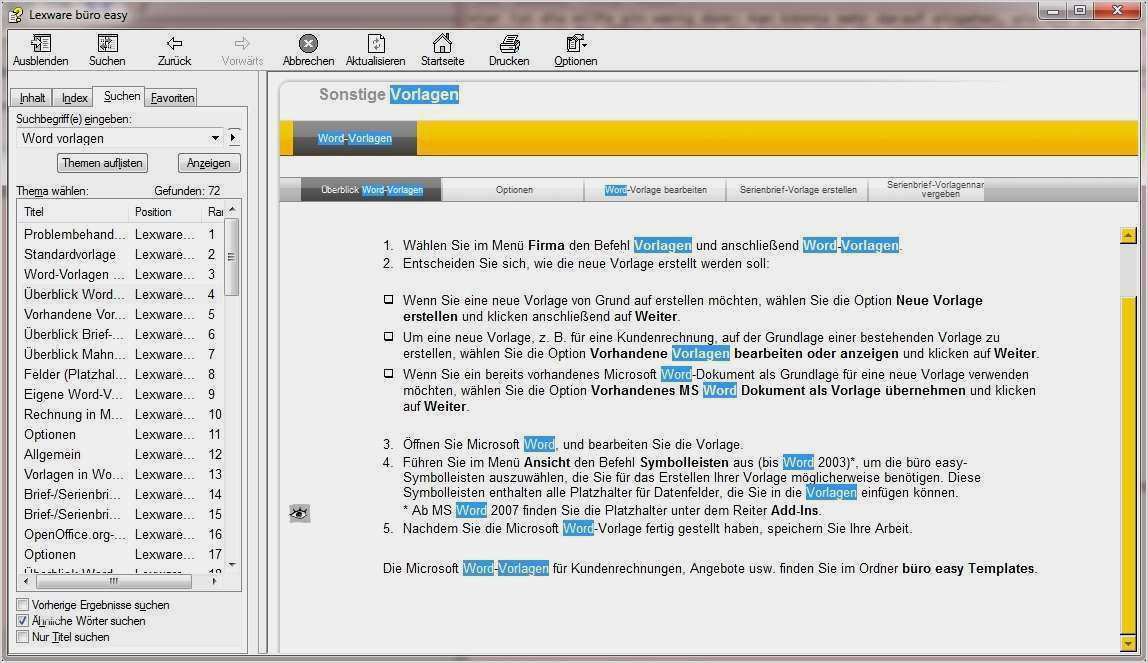Screen dimensions: 1148x663
Task: Select Überblick Mahn... result row
Action: [122, 354]
